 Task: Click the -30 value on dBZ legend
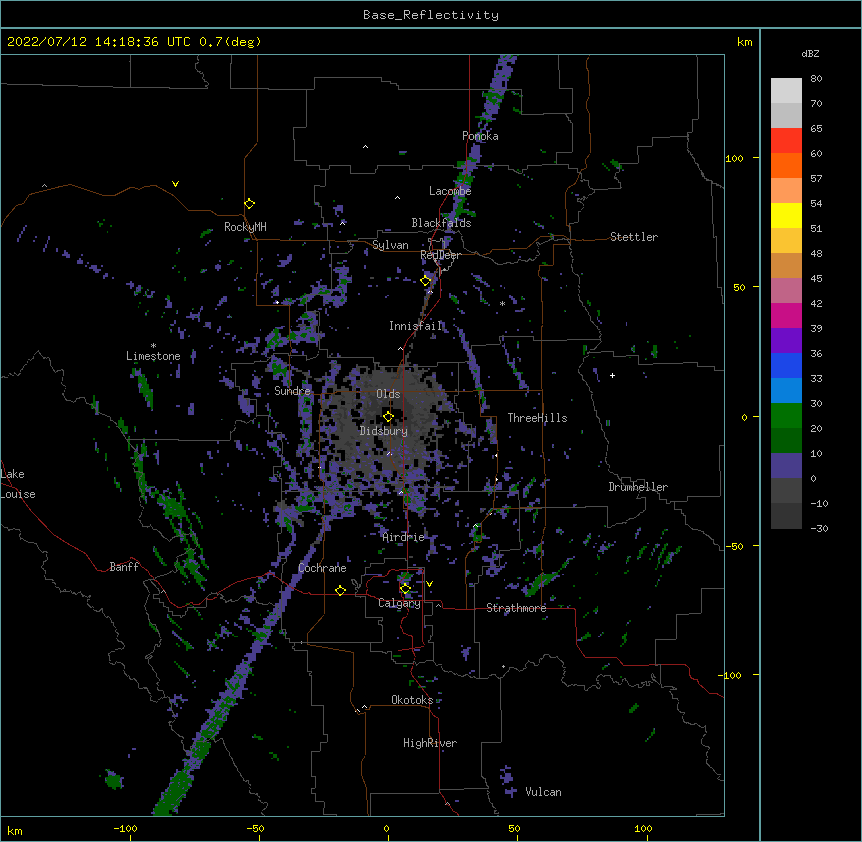pyautogui.click(x=819, y=529)
